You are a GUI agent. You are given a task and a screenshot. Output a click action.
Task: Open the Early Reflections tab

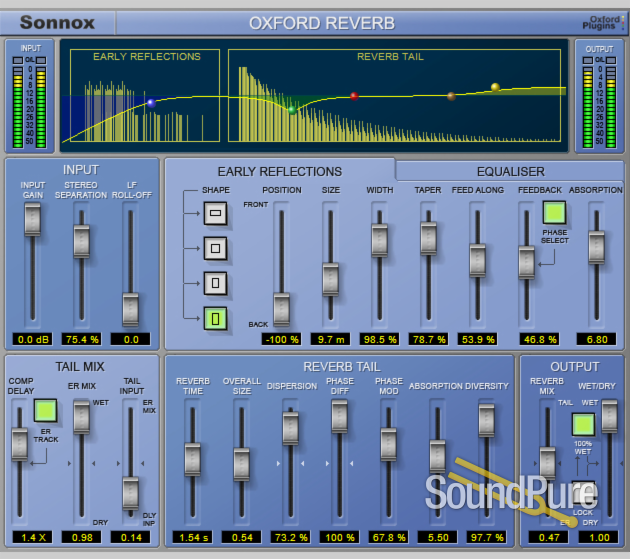pos(280,172)
